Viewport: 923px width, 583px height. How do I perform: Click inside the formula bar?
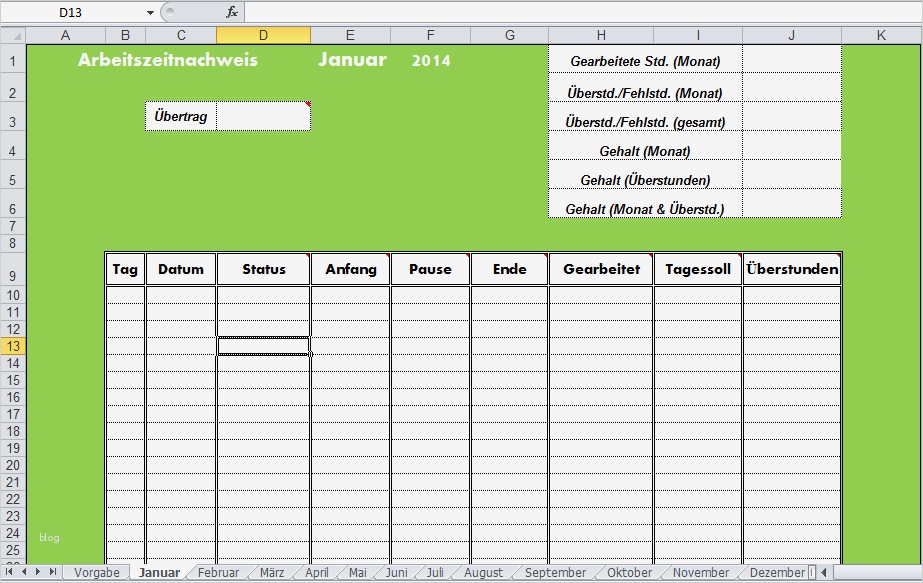500,12
